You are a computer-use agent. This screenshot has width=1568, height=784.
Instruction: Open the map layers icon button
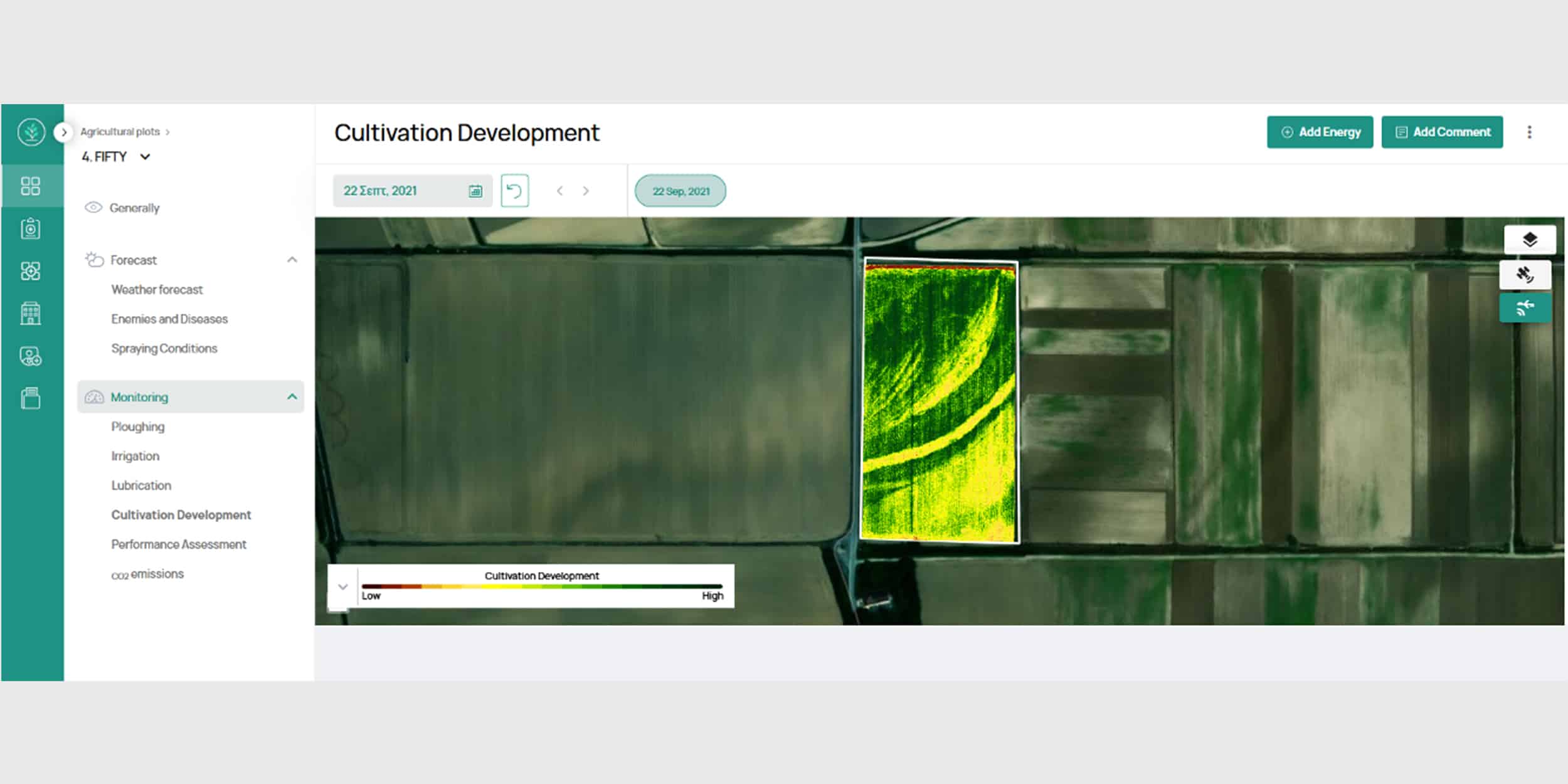click(1529, 240)
